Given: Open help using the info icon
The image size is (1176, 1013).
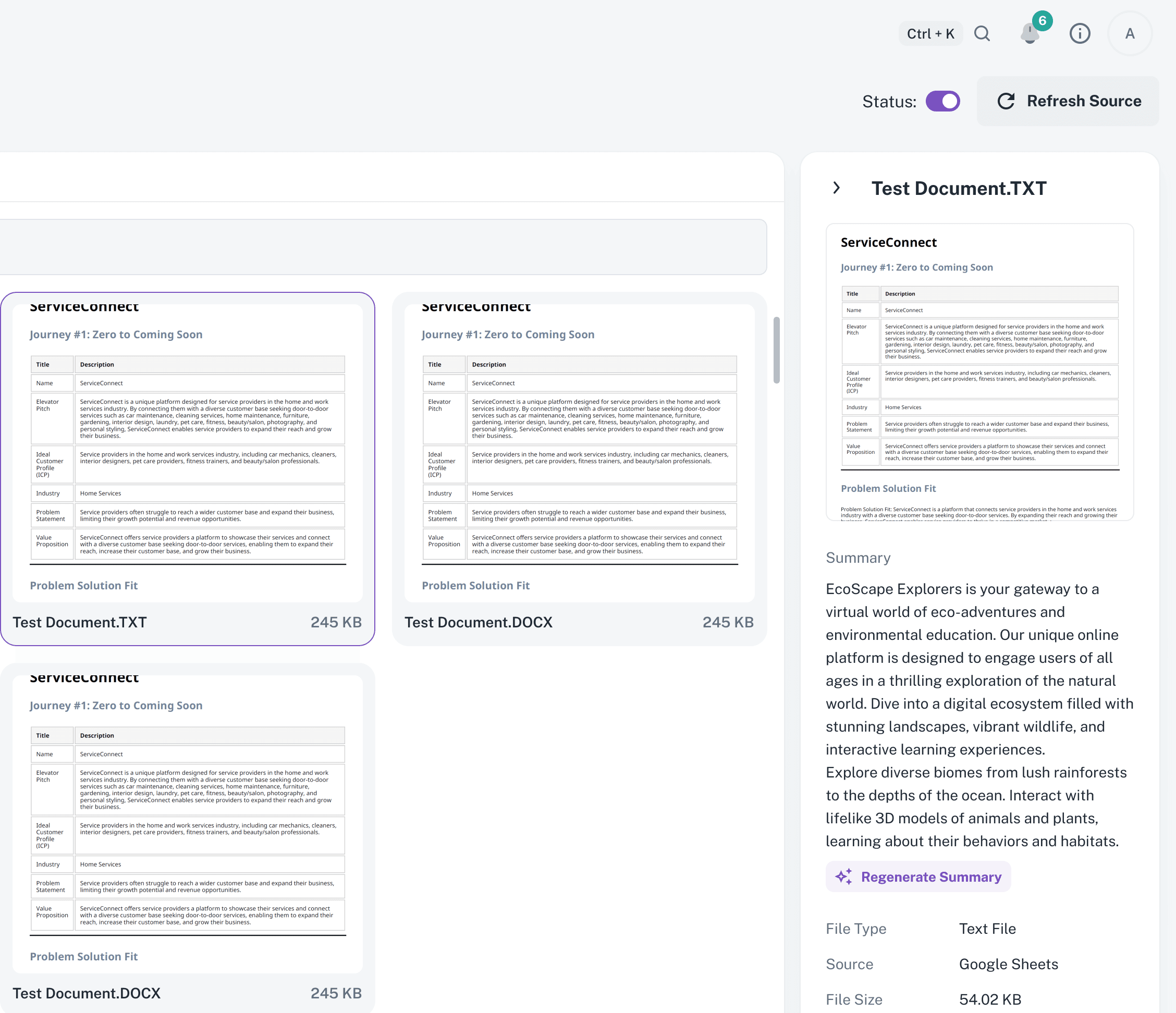Looking at the screenshot, I should click(x=1080, y=33).
